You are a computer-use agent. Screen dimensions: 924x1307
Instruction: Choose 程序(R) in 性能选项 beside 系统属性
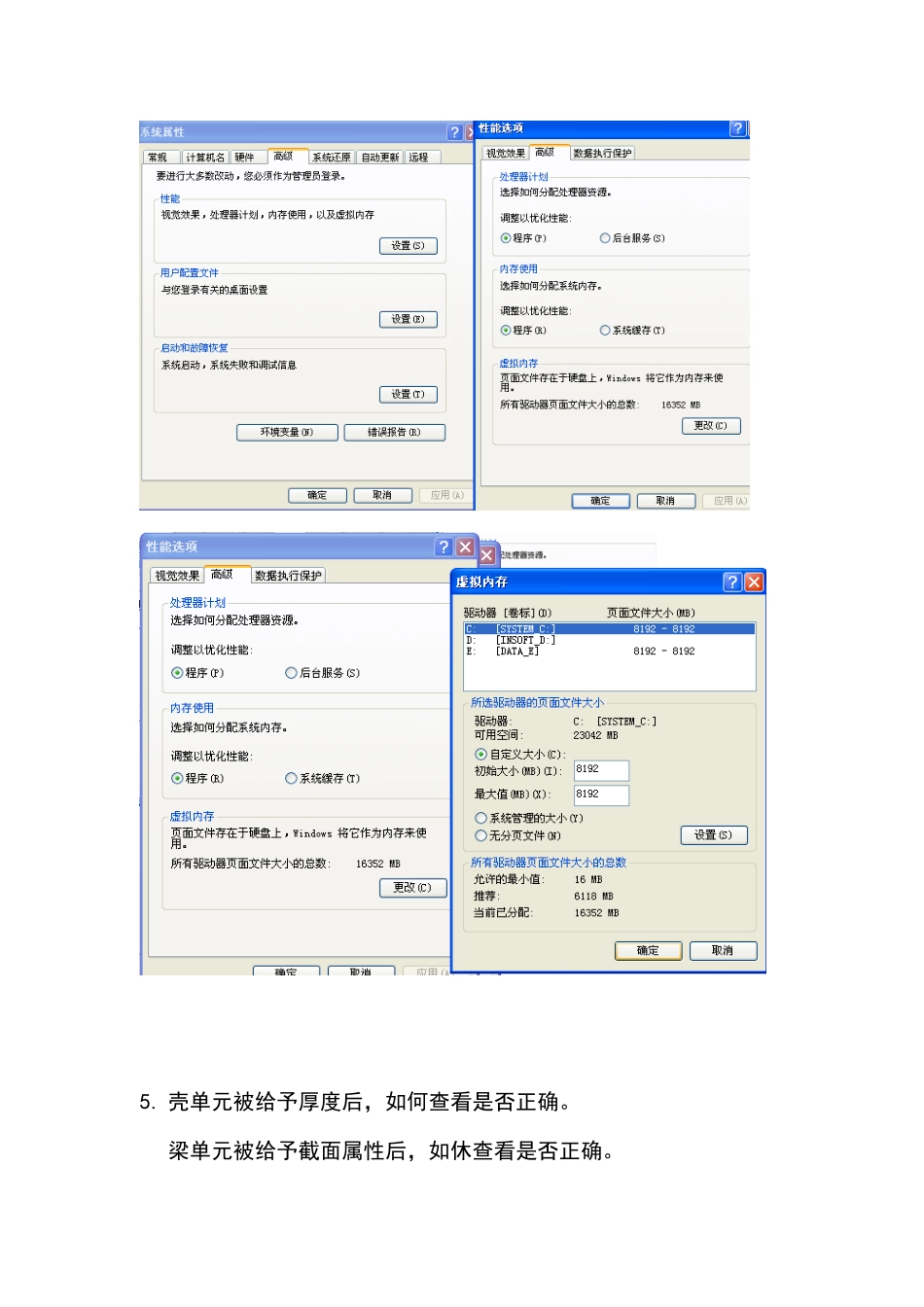pyautogui.click(x=523, y=331)
